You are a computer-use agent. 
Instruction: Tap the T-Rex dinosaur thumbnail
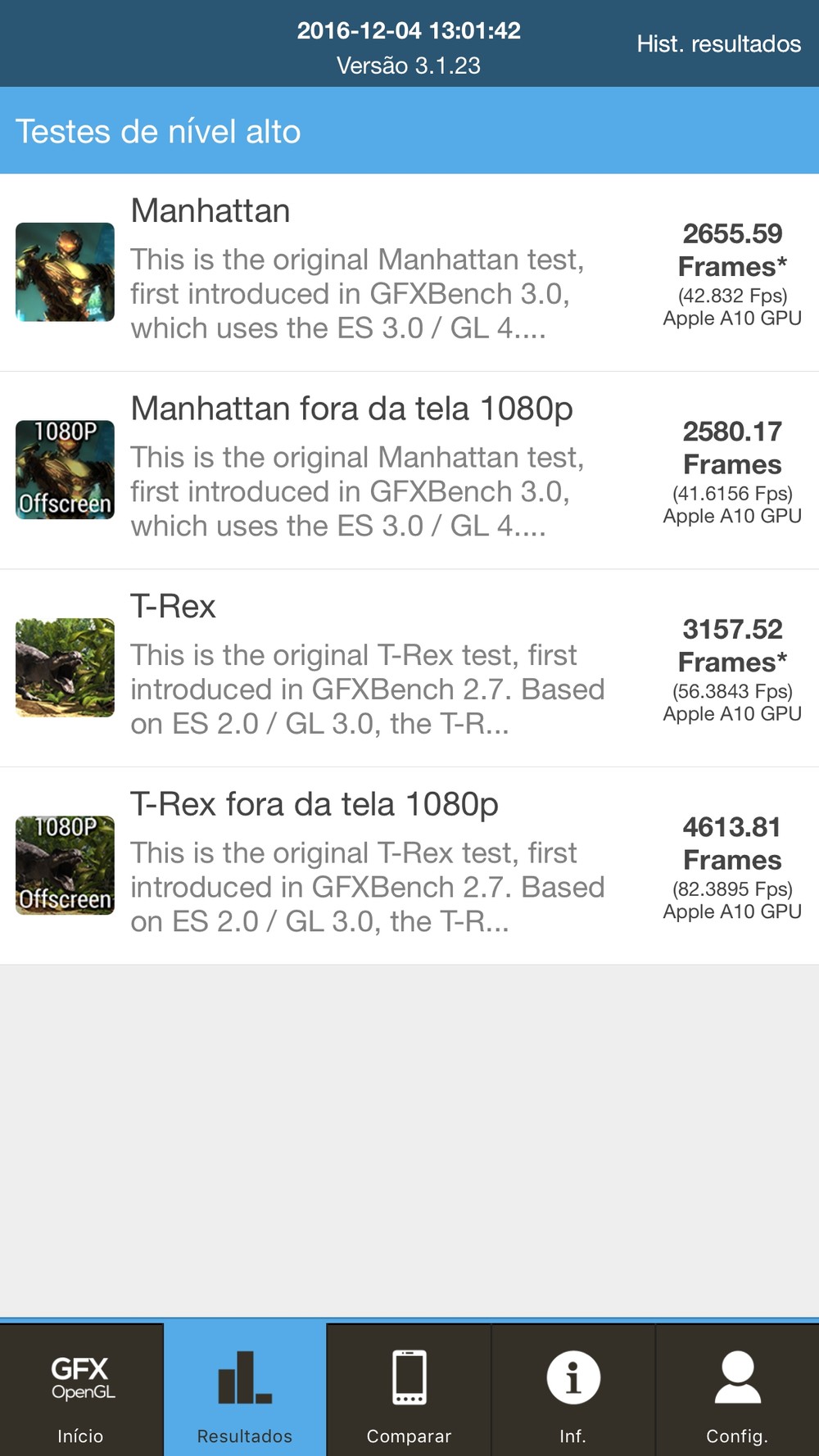(66, 667)
